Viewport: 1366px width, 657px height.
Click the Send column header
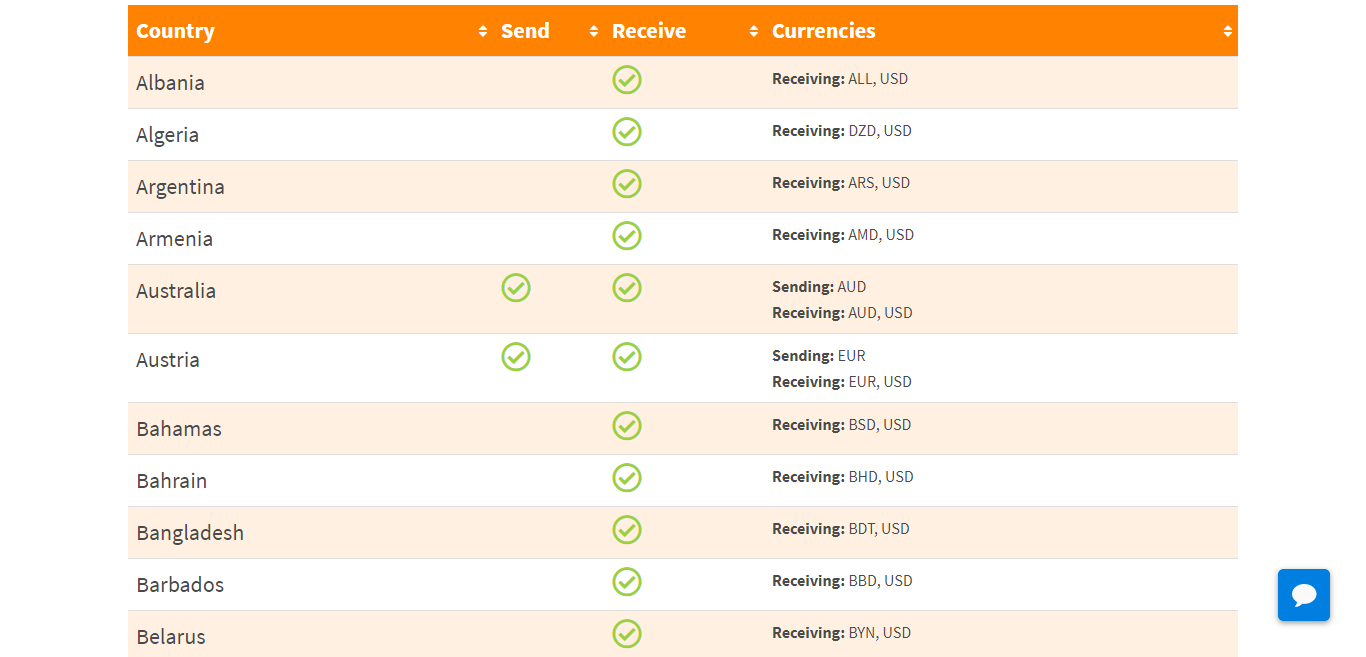tap(548, 31)
